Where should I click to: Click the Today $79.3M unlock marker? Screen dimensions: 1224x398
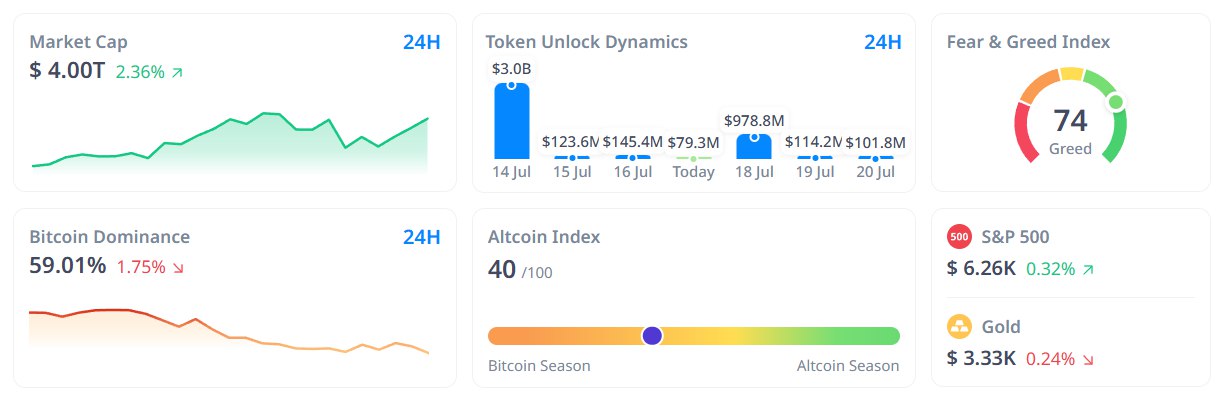[x=693, y=158]
